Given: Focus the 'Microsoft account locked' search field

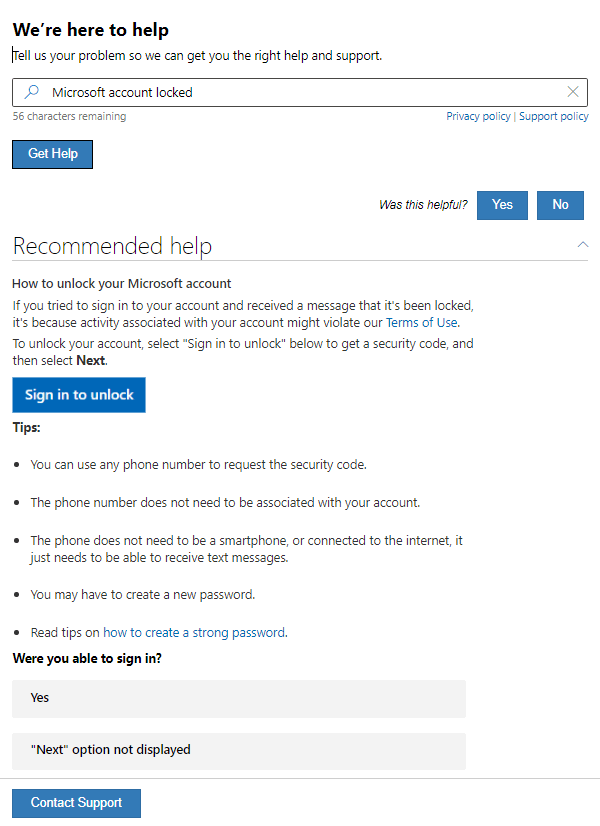Looking at the screenshot, I should 300,93.
